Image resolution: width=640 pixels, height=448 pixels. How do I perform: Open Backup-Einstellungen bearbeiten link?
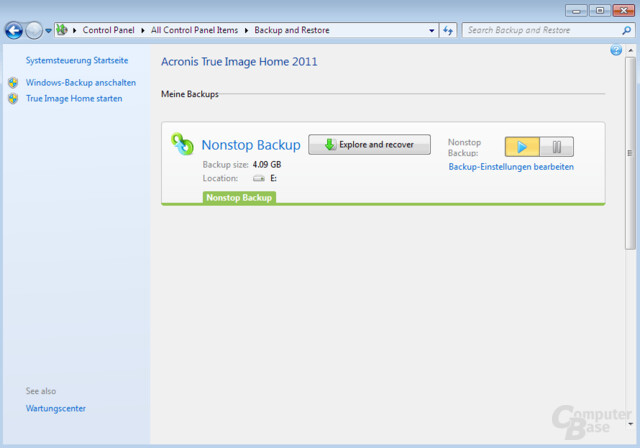click(x=511, y=166)
